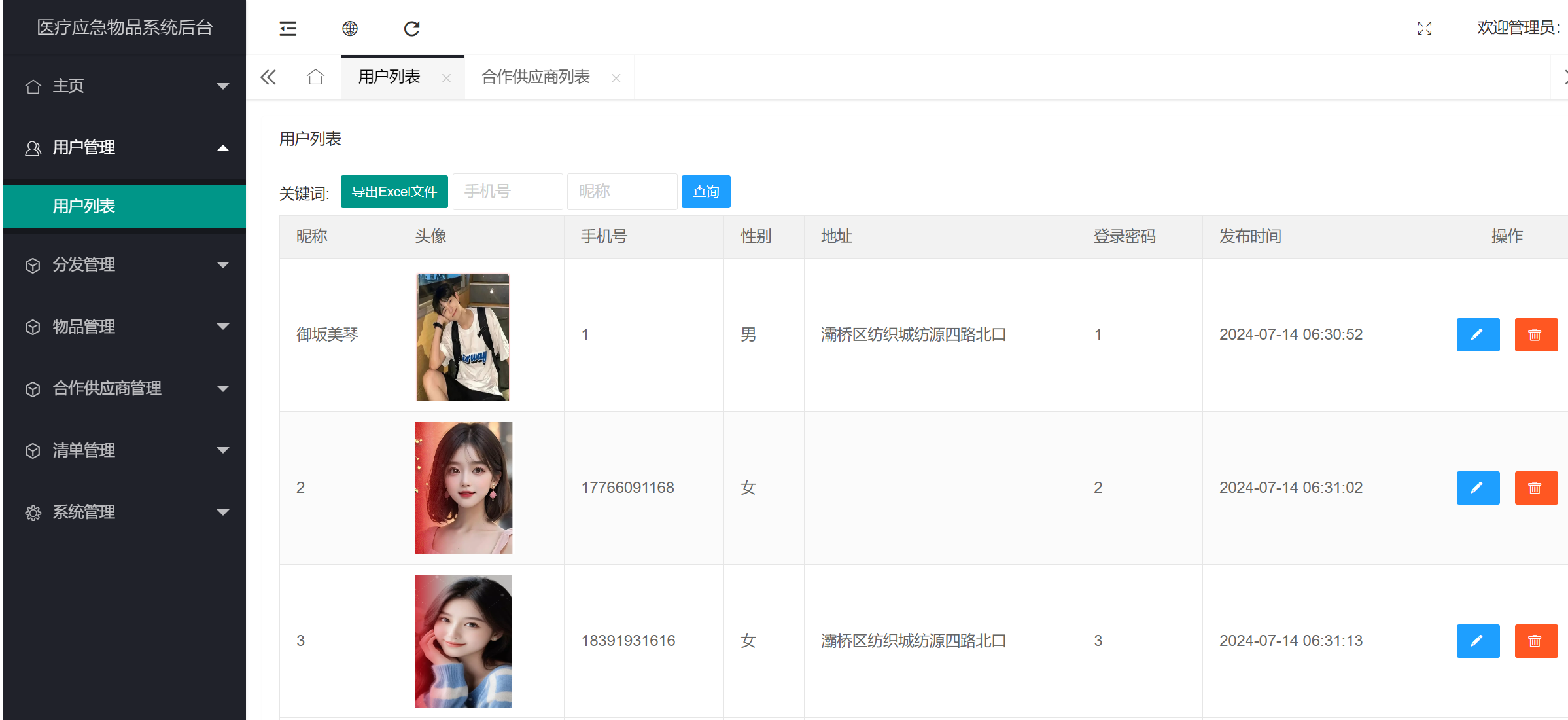The height and width of the screenshot is (720, 1568).
Task: Toggle fullscreen mode icon
Action: pos(1424,28)
